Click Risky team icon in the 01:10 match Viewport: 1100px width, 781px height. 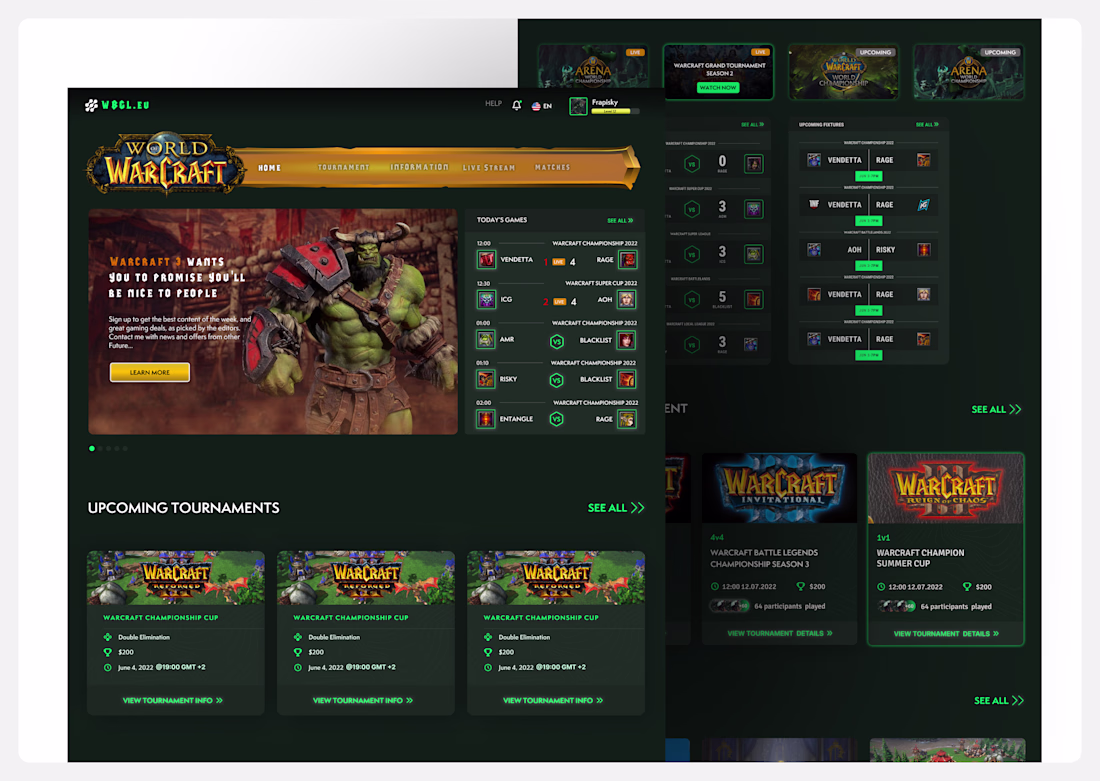click(x=485, y=379)
